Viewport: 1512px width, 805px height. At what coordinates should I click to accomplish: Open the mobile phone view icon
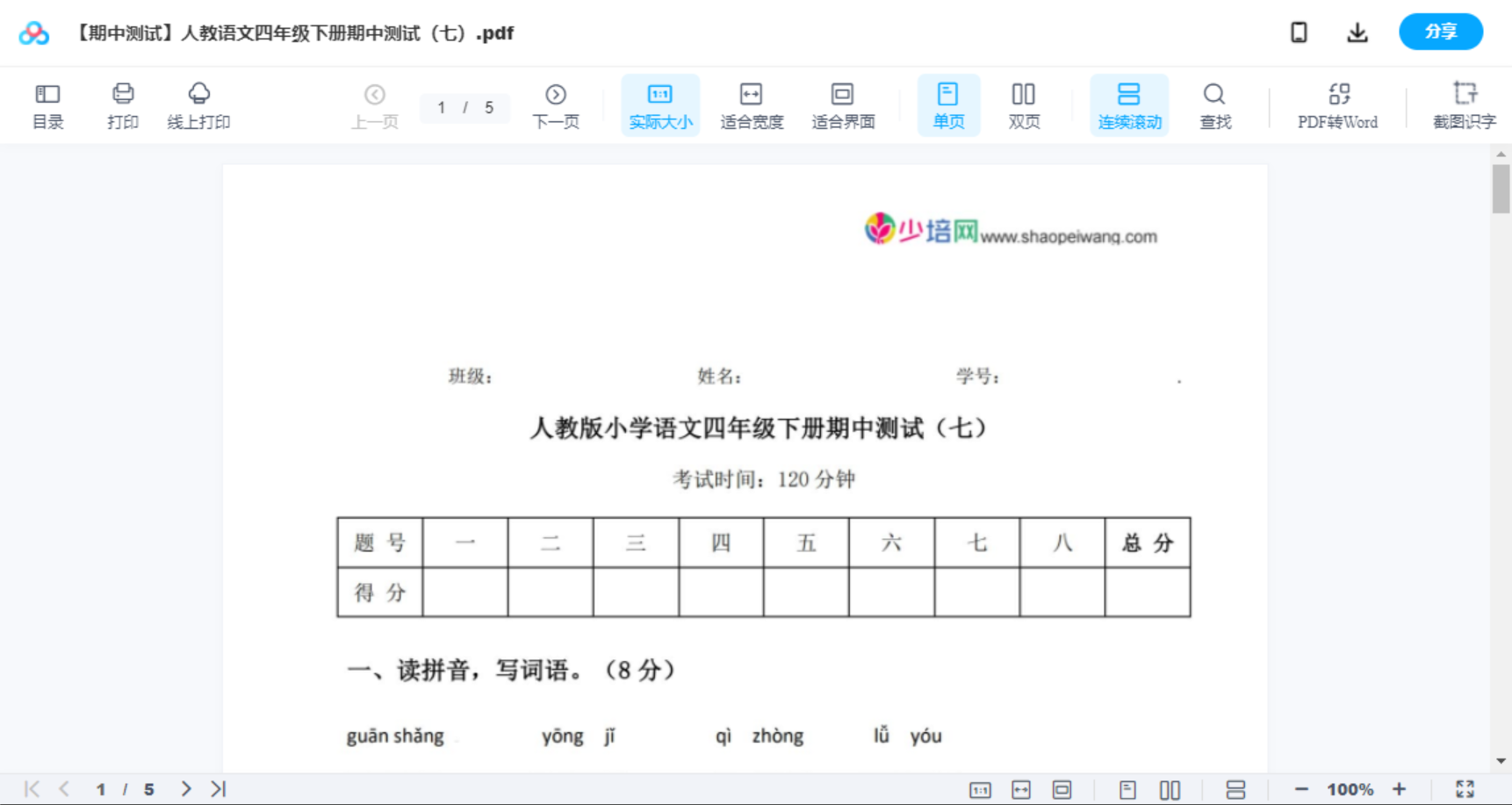point(1298,32)
